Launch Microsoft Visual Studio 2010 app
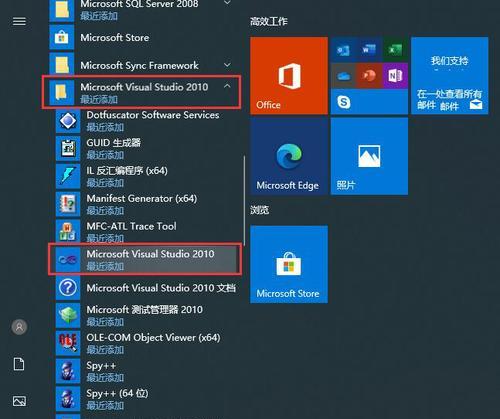 click(x=144, y=260)
